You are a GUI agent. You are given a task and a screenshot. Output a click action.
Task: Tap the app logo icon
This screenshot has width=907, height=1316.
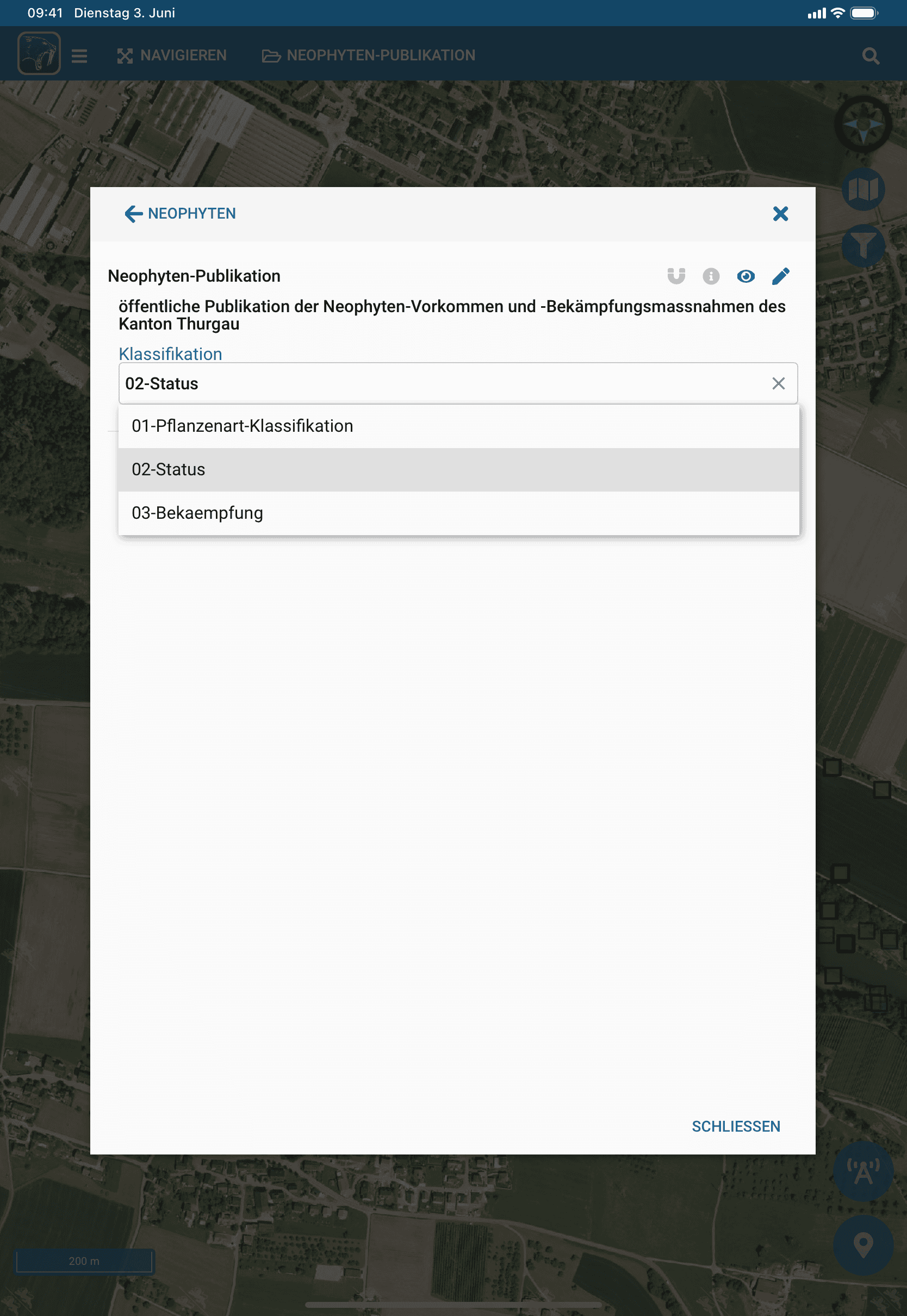pos(39,54)
